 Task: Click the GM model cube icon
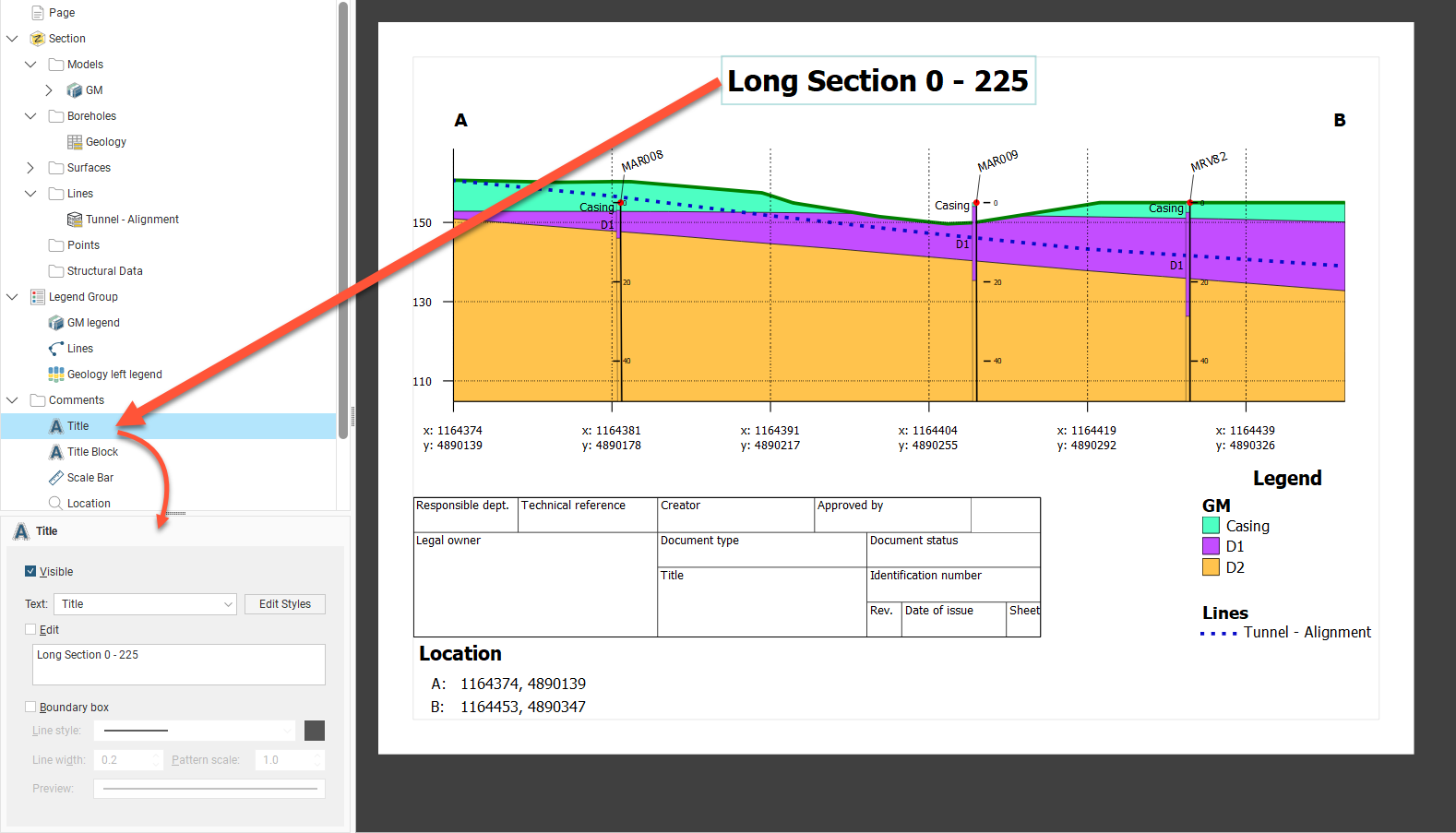click(x=75, y=90)
